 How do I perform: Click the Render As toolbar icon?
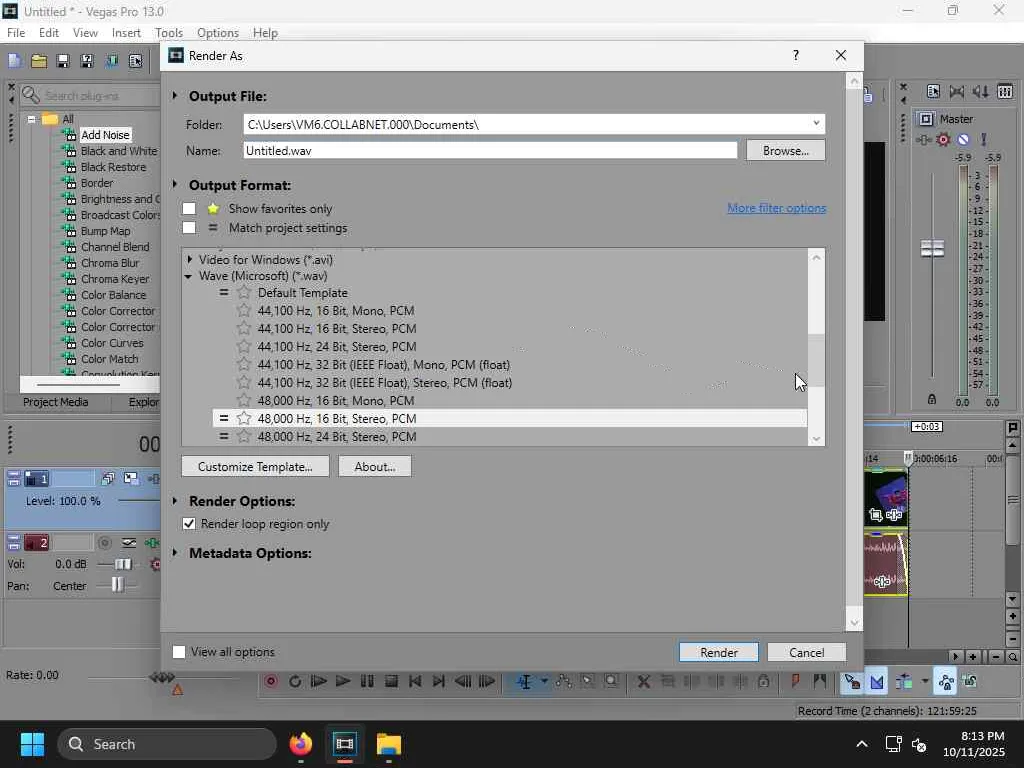[112, 61]
